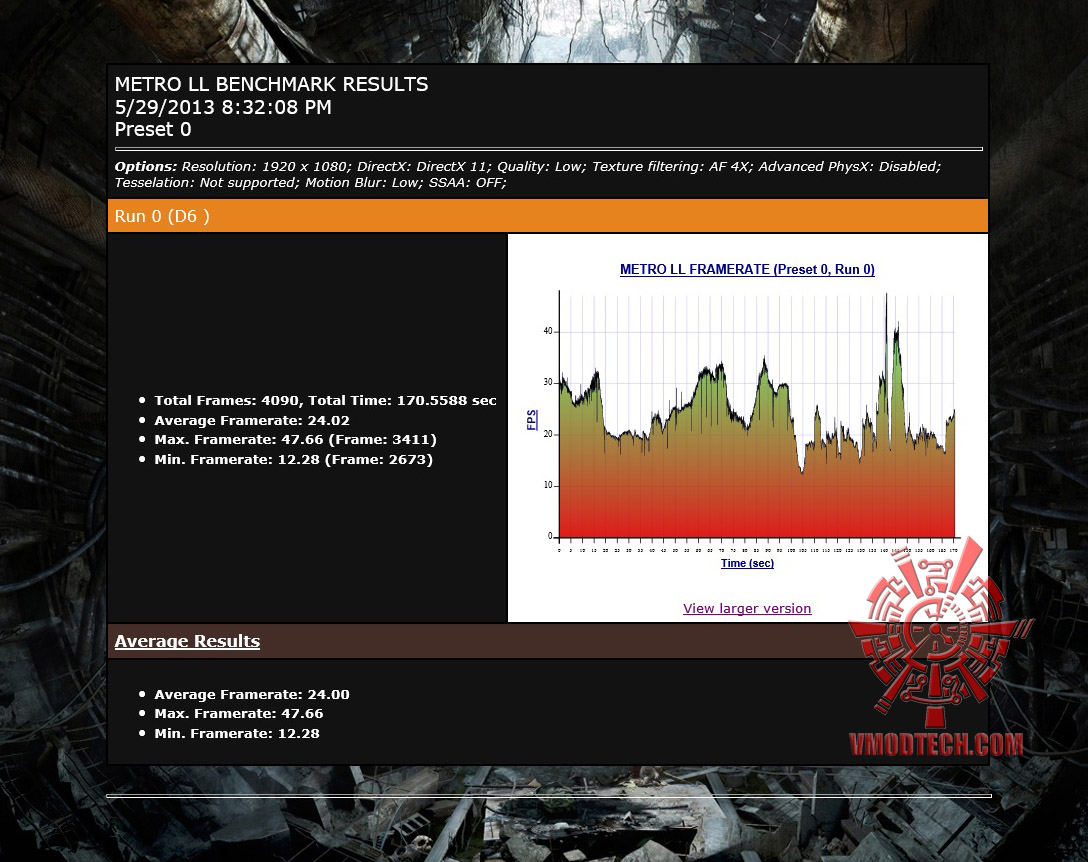This screenshot has width=1088, height=862.
Task: Select 'Average Framerate: 24.02' line
Action: coord(252,421)
